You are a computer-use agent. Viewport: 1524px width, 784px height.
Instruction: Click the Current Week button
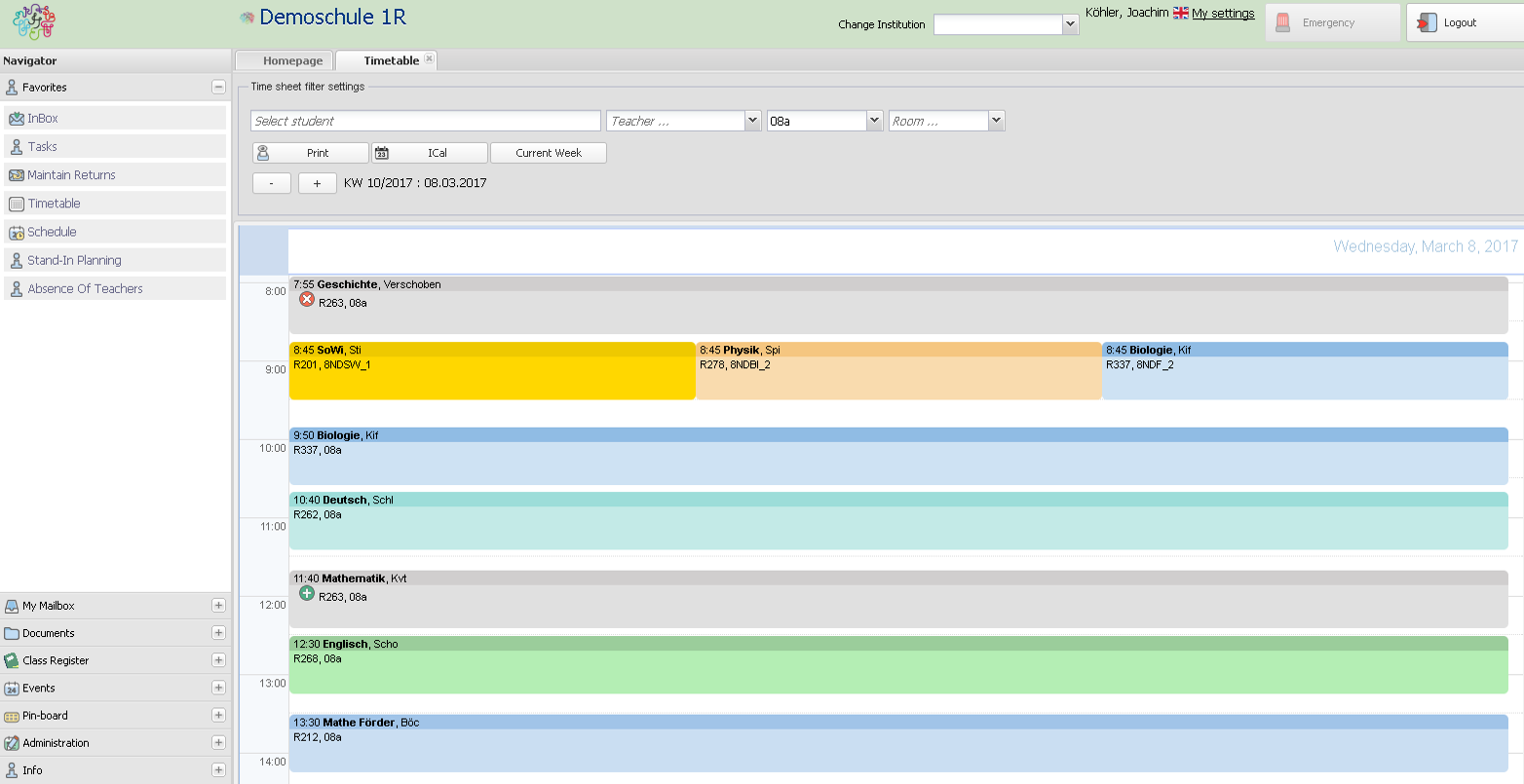click(549, 153)
